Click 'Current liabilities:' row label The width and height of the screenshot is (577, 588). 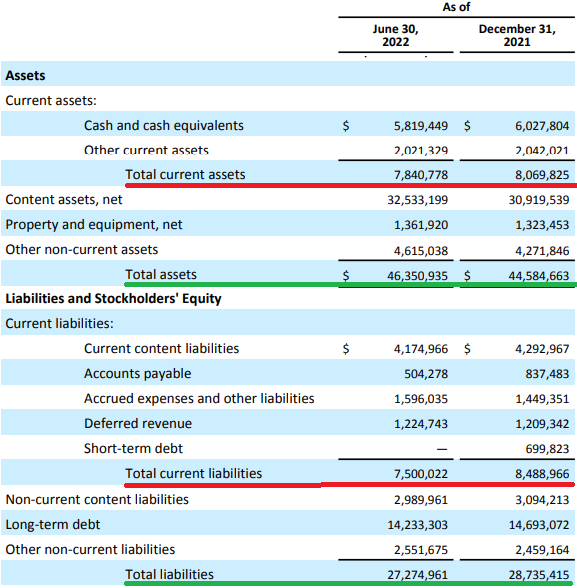pyautogui.click(x=59, y=323)
